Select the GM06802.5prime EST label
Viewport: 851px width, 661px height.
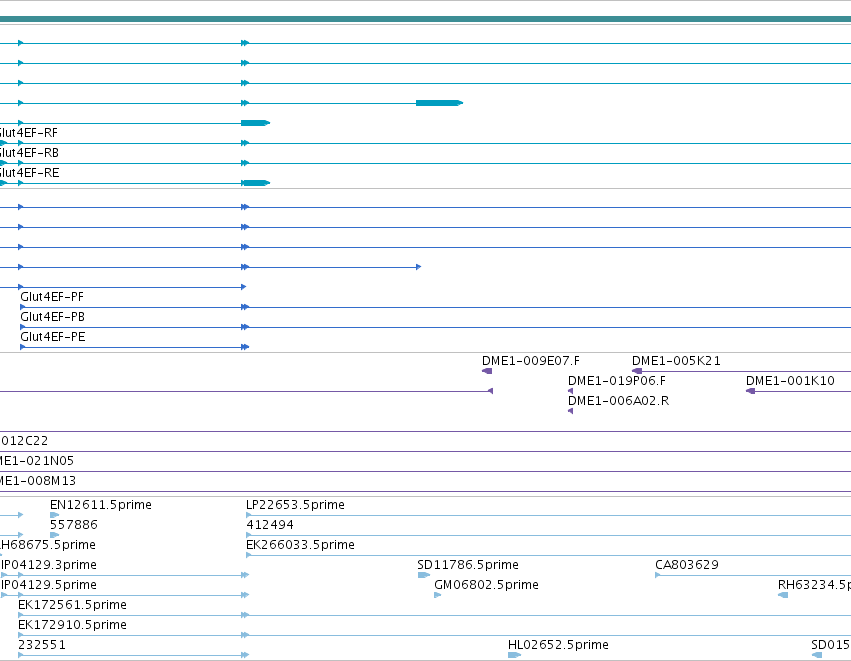(x=486, y=585)
